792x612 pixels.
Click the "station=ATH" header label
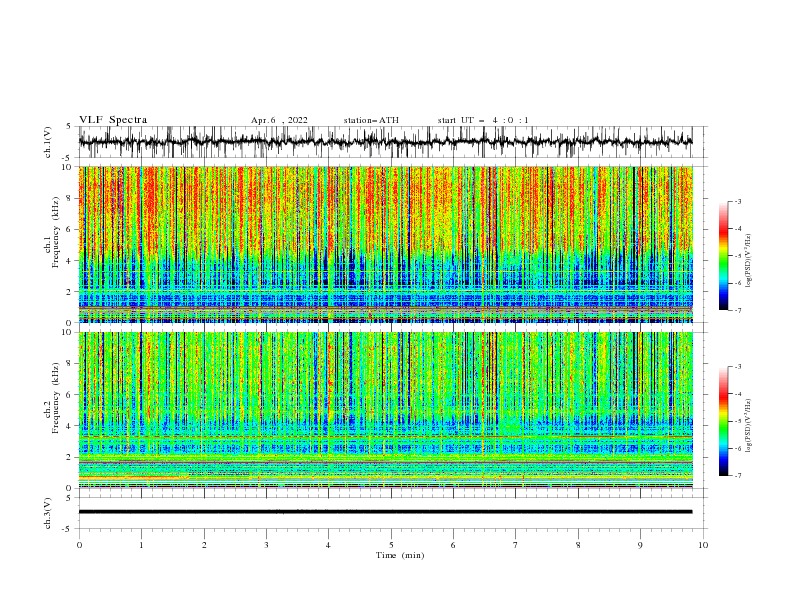[x=371, y=120]
